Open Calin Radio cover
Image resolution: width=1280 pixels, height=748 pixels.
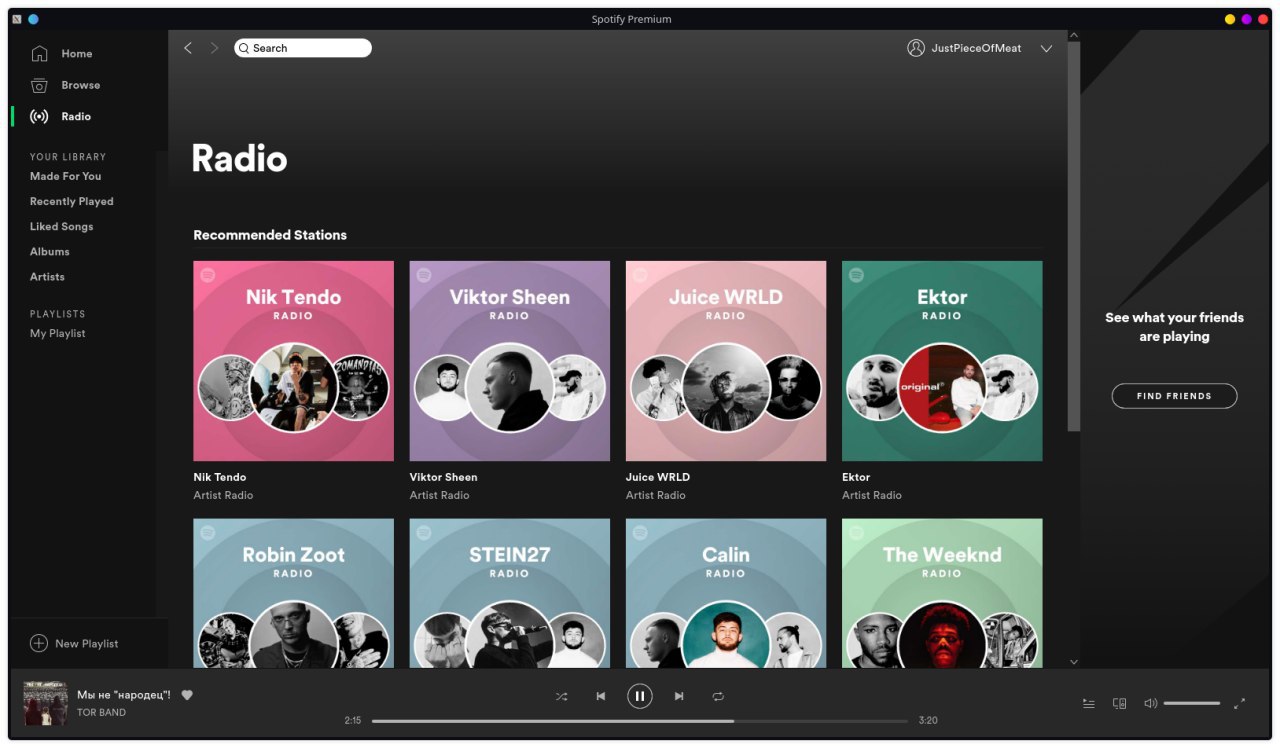(x=726, y=593)
